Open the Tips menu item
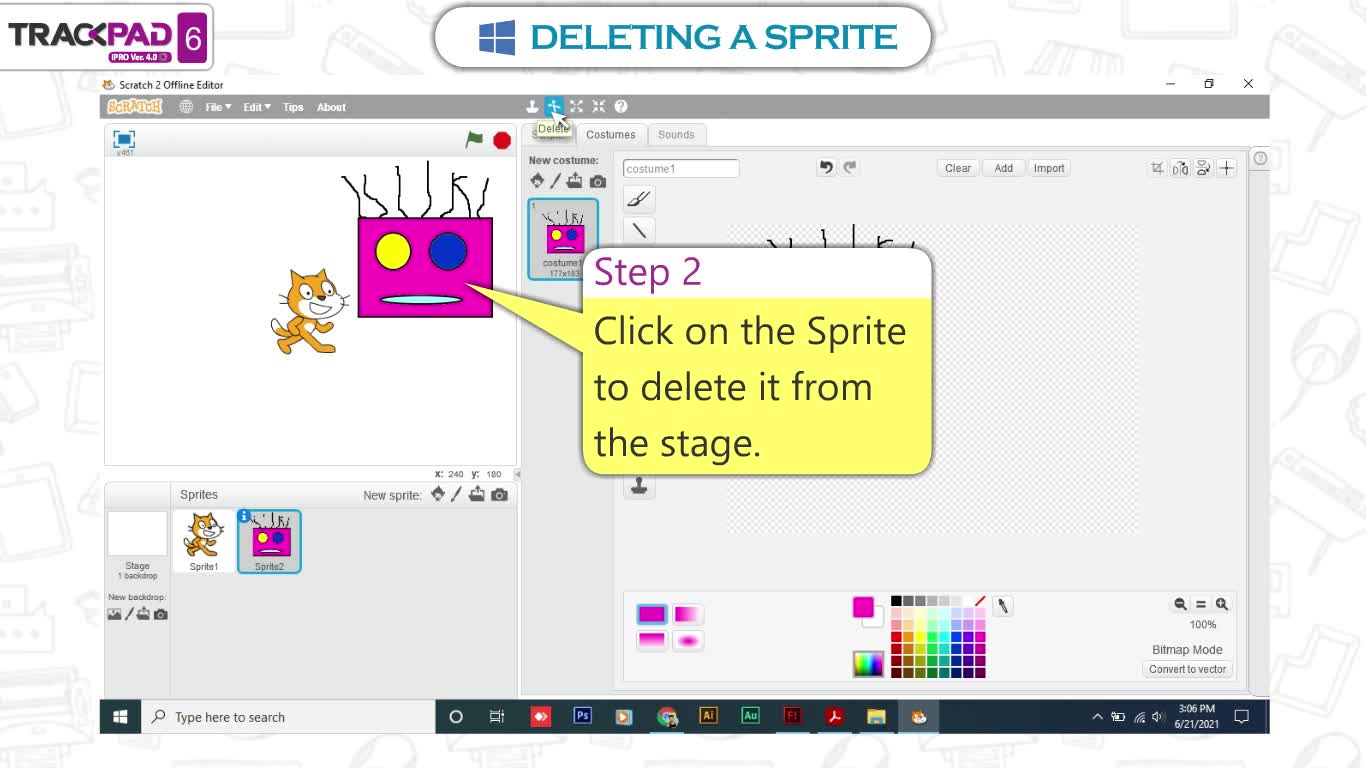The height and width of the screenshot is (768, 1366). click(293, 107)
